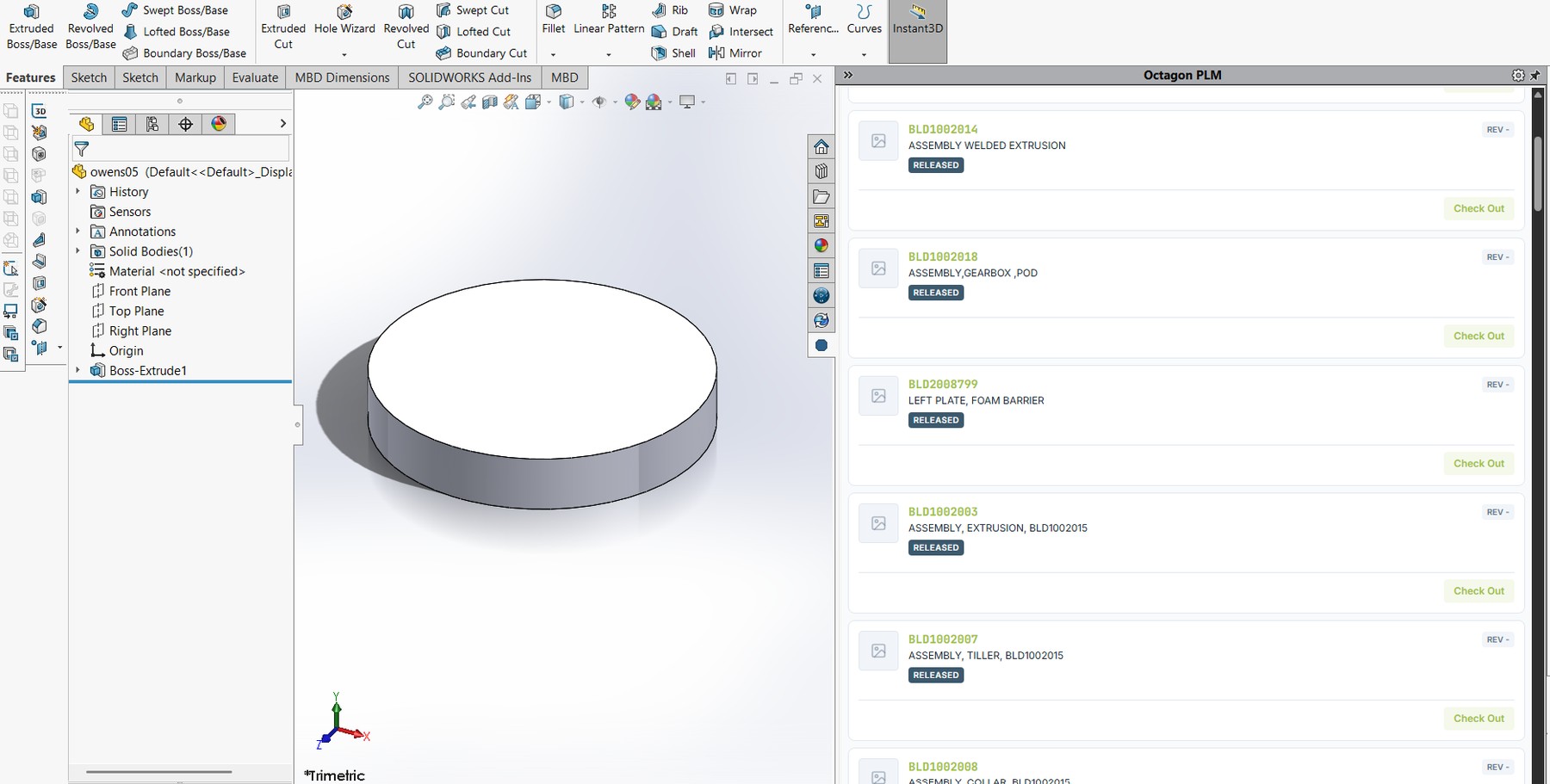Select the Right Plane
The width and height of the screenshot is (1550, 784).
pos(131,330)
